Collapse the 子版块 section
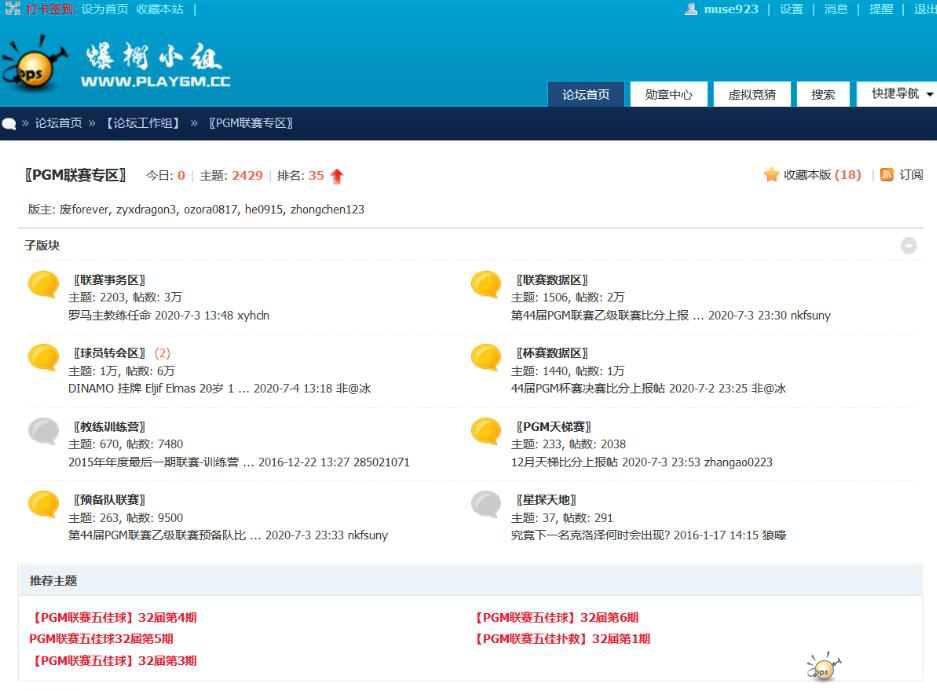 pyautogui.click(x=908, y=245)
